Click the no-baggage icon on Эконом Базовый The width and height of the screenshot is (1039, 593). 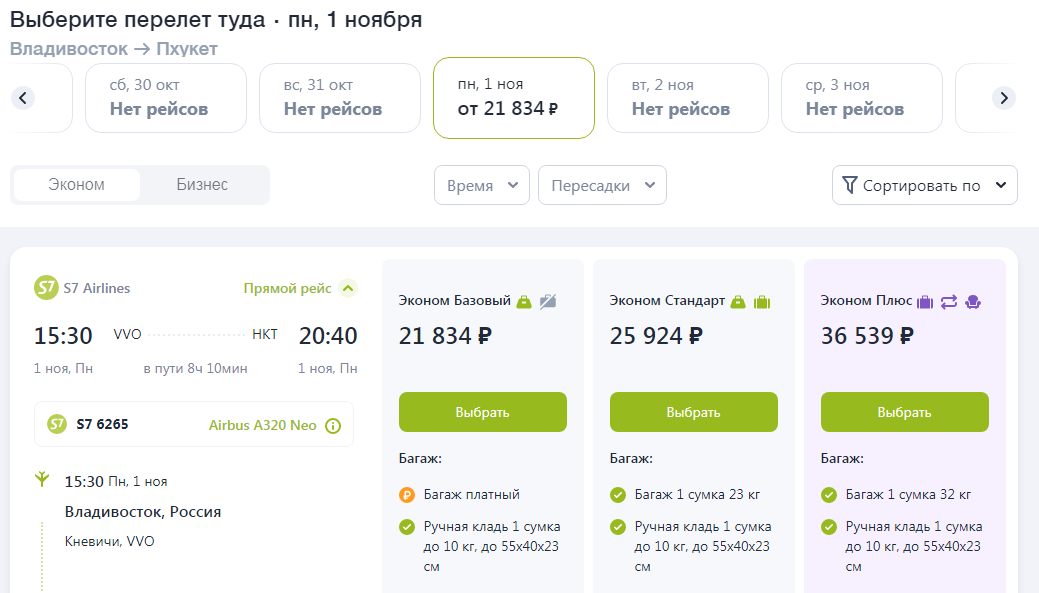[x=547, y=301]
